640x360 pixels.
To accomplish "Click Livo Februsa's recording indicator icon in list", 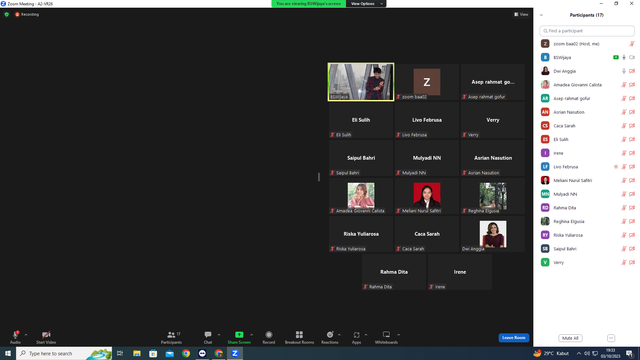I will tap(616, 167).
